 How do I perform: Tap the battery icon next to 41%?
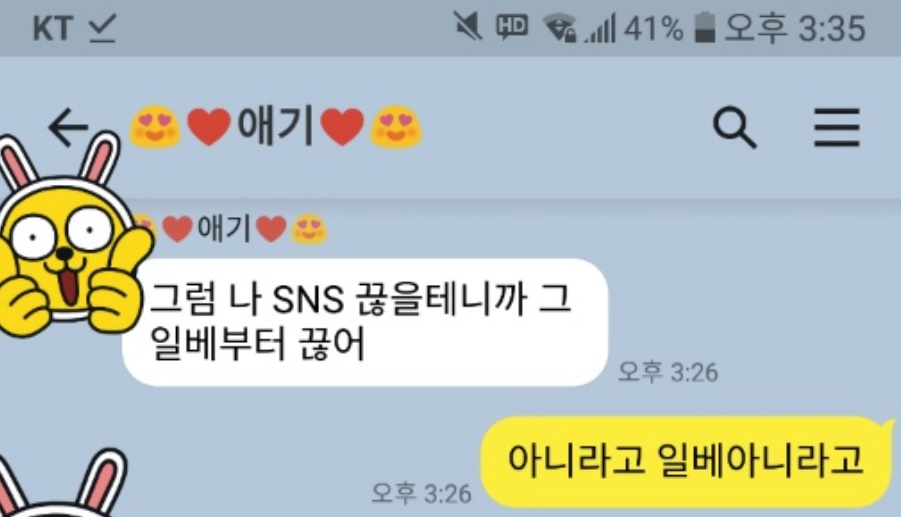(704, 28)
